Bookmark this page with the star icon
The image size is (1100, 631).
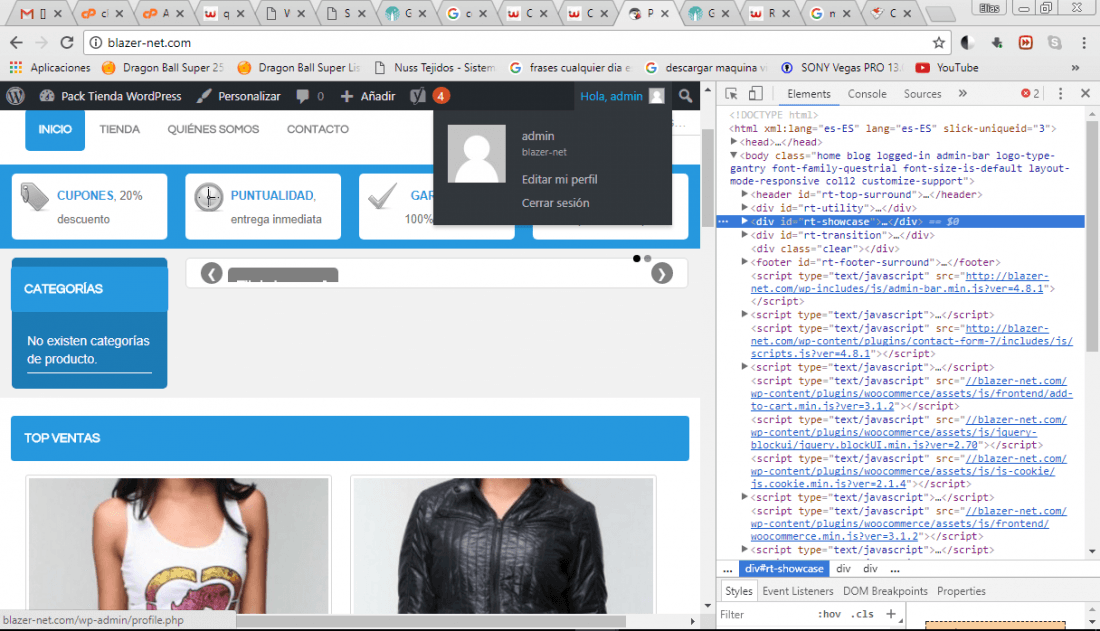[939, 43]
